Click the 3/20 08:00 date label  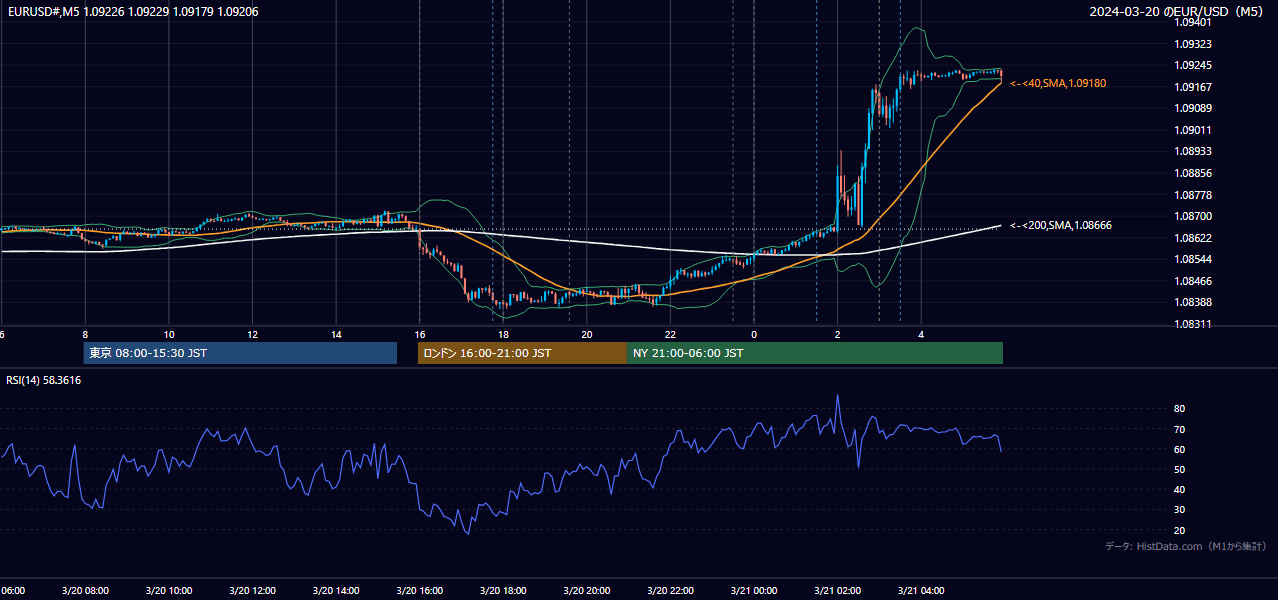[x=85, y=590]
